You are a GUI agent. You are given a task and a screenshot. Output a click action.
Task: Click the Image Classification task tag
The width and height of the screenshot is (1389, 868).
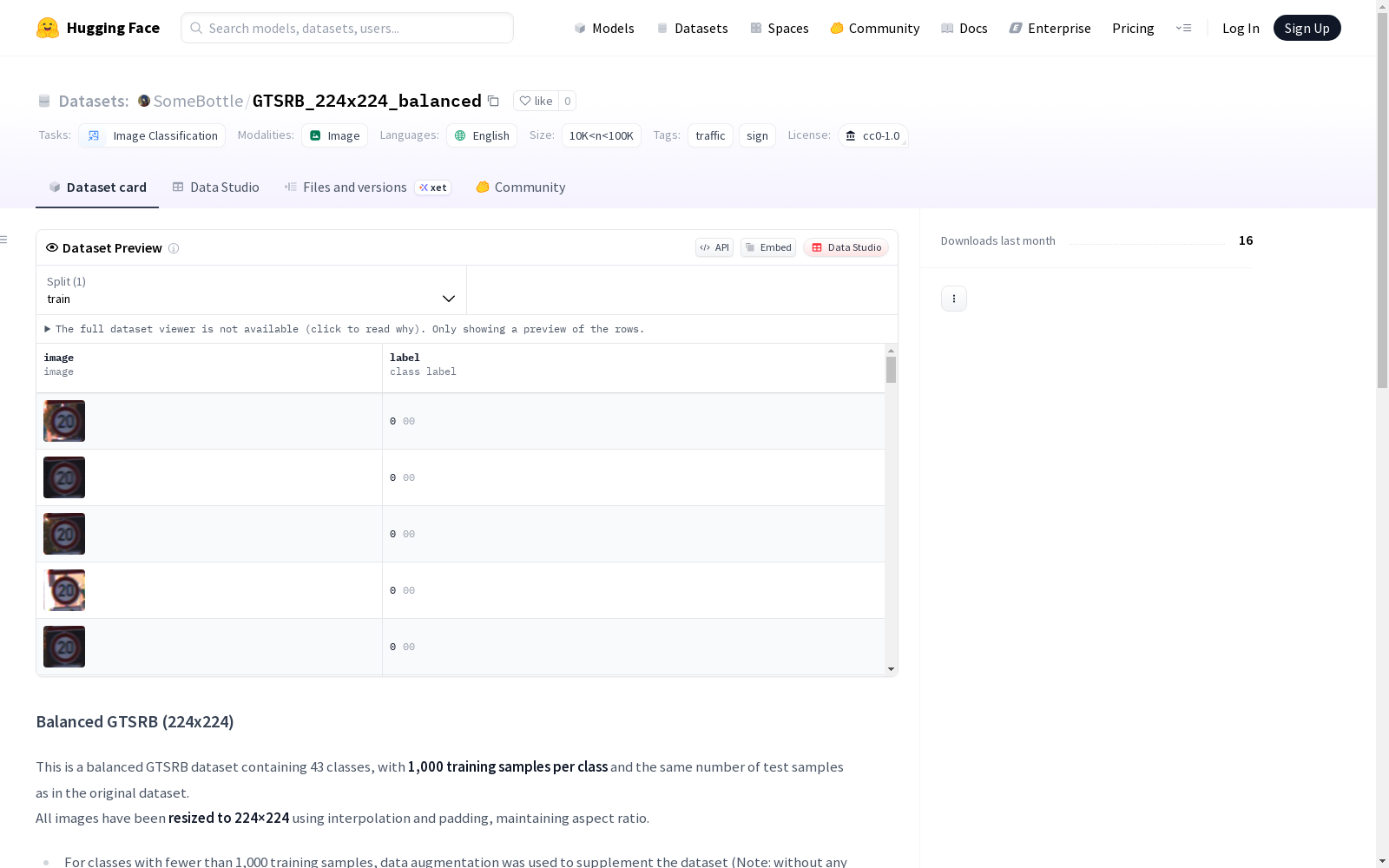pyautogui.click(x=152, y=135)
